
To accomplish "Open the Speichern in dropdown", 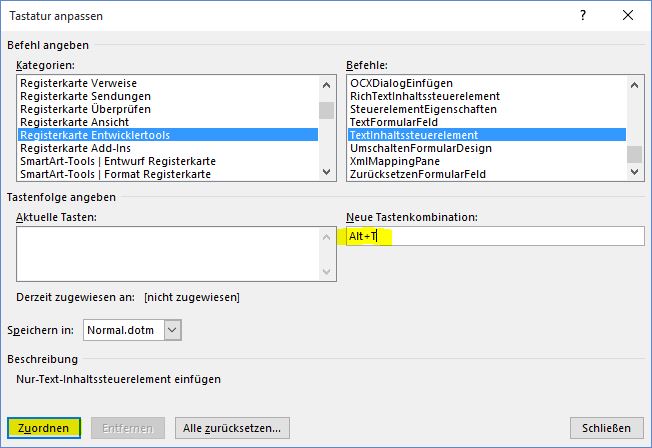I will point(172,329).
